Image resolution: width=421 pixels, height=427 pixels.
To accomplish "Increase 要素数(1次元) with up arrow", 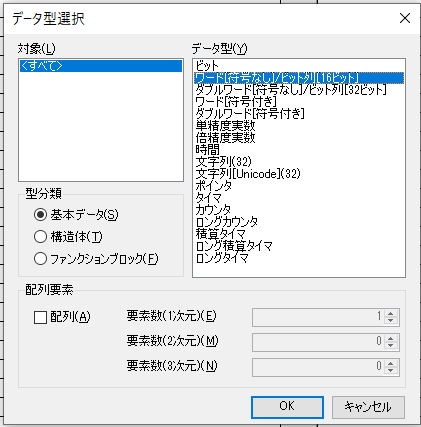I will pyautogui.click(x=391, y=313).
